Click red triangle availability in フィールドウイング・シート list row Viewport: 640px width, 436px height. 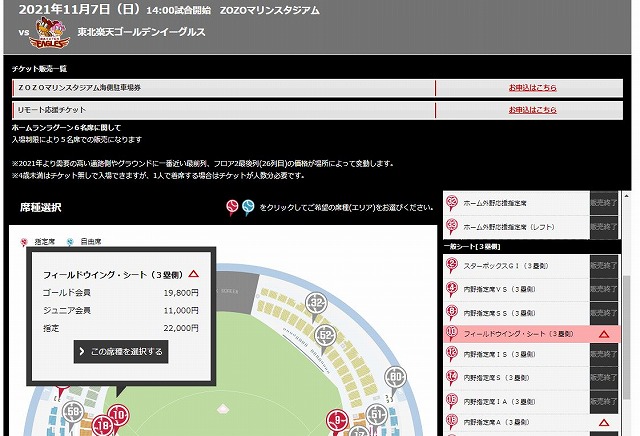pyautogui.click(x=604, y=334)
